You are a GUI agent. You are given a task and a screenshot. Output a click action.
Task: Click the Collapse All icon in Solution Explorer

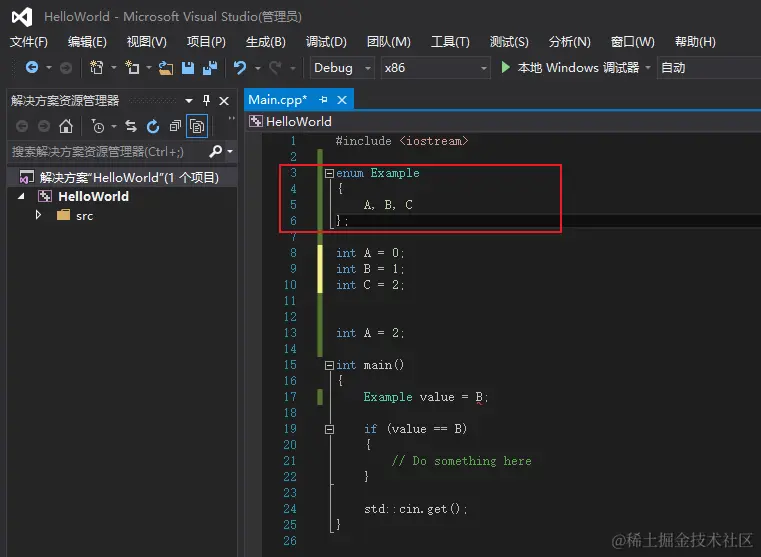175,126
